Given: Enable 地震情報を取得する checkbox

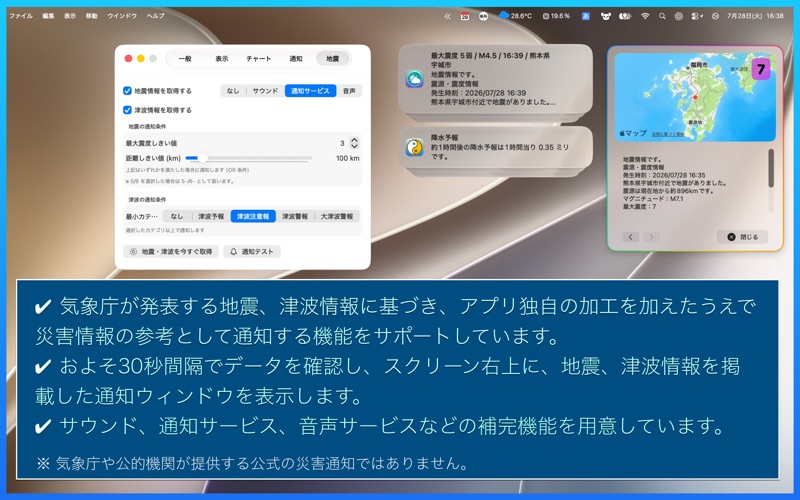Looking at the screenshot, I should coord(127,91).
